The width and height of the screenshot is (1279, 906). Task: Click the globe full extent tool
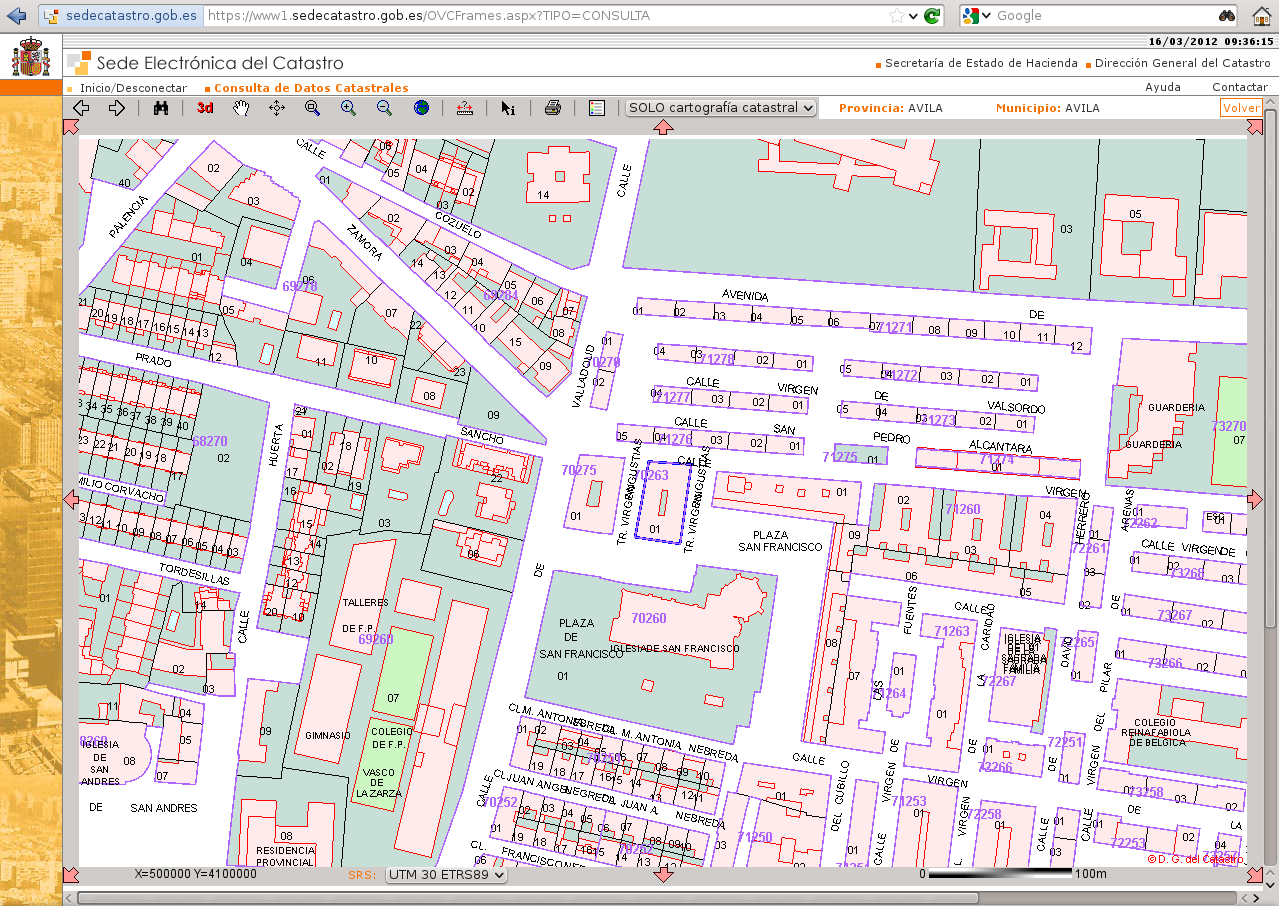click(x=421, y=108)
